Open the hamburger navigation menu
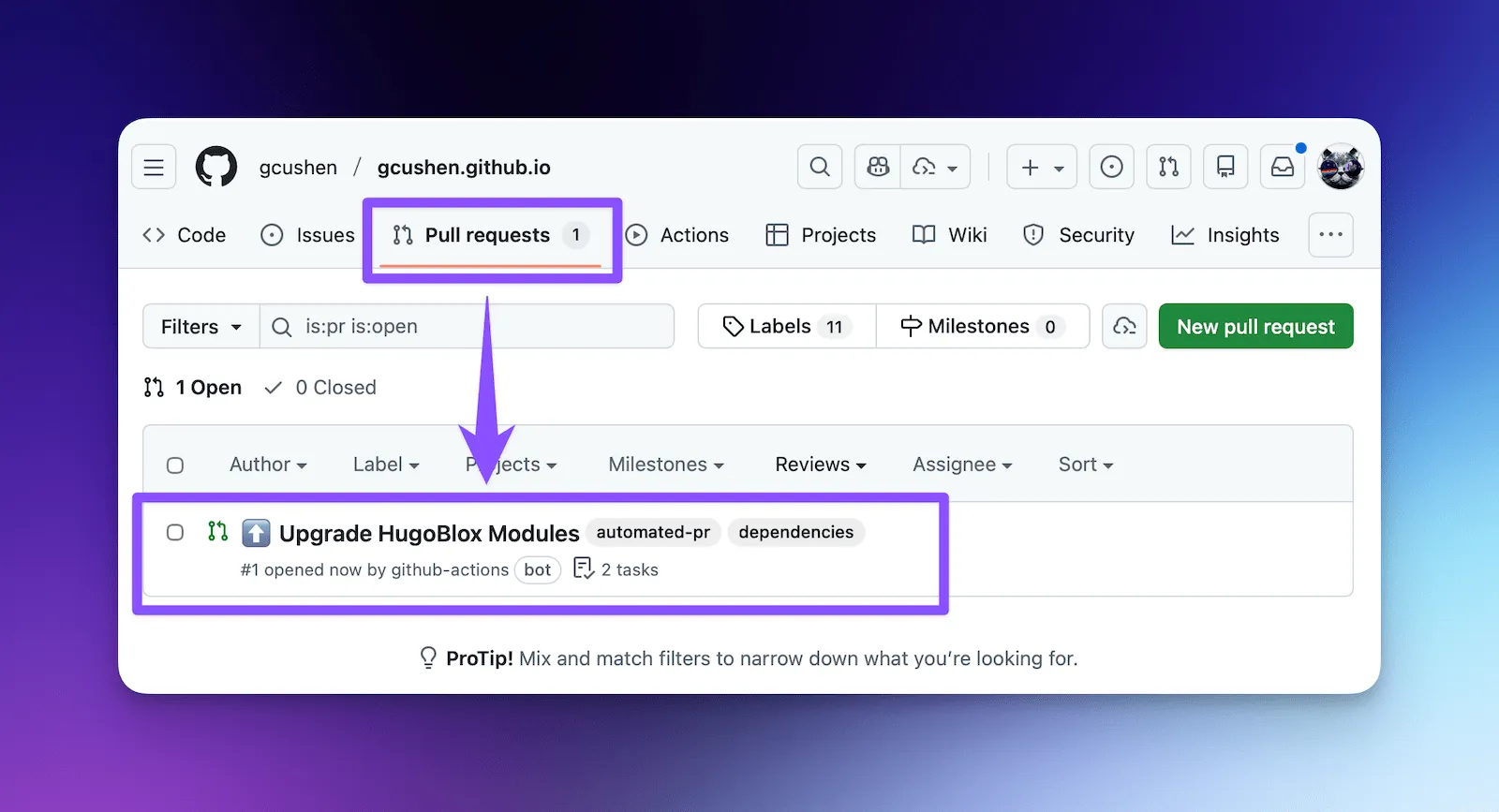The image size is (1499, 812). coord(154,167)
